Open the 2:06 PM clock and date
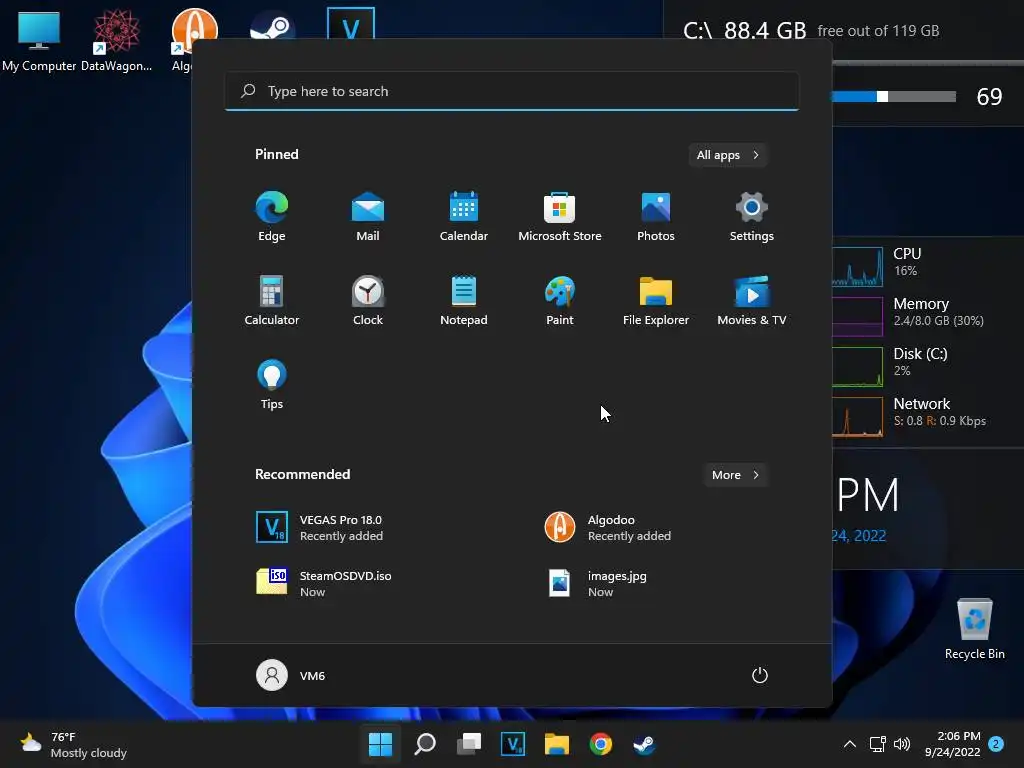 click(953, 744)
